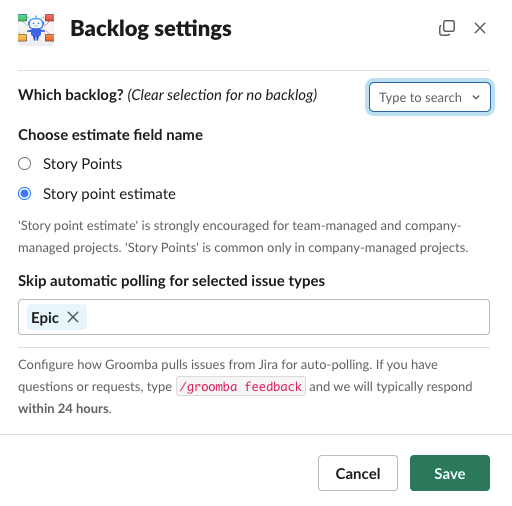The image size is (512, 506).
Task: Focus the Type to search backlog field
Action: point(430,97)
